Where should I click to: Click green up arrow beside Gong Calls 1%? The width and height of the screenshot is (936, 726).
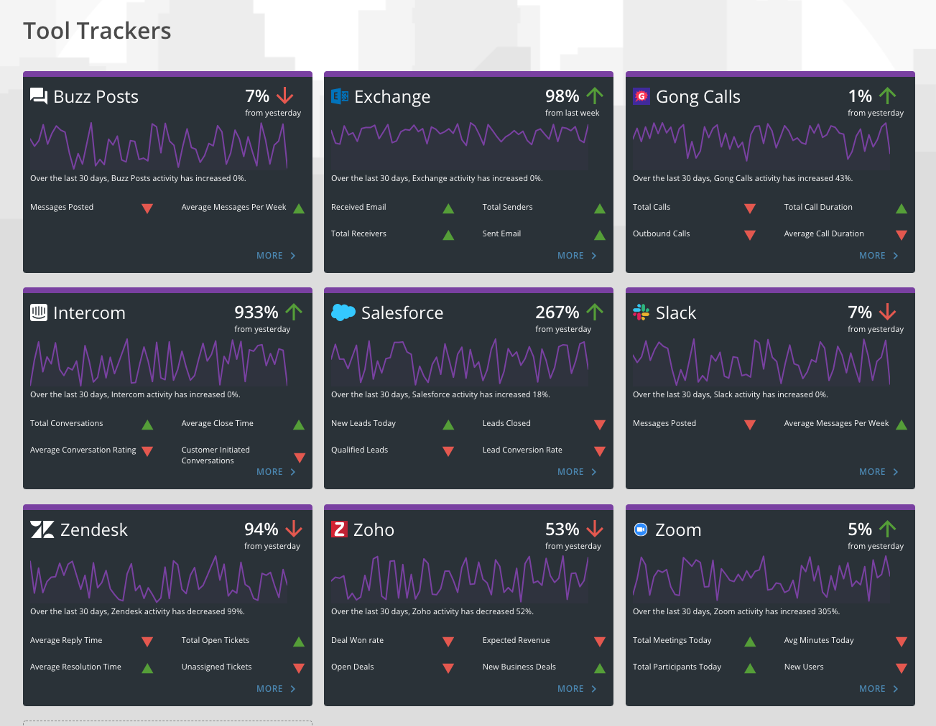(x=887, y=96)
